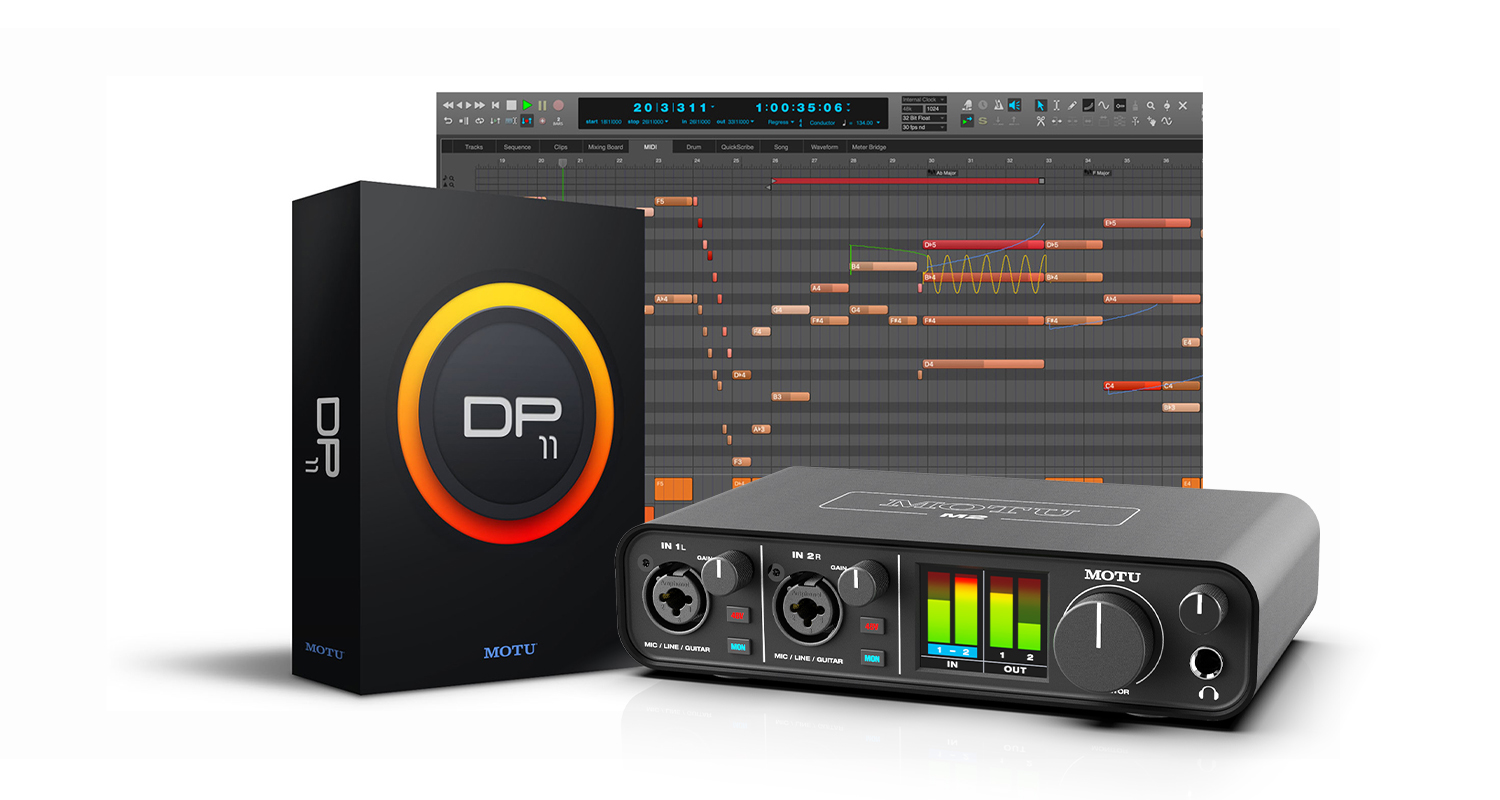Image resolution: width=1500 pixels, height=800 pixels.
Task: Select the red C4 MIDI note
Action: click(x=1132, y=386)
